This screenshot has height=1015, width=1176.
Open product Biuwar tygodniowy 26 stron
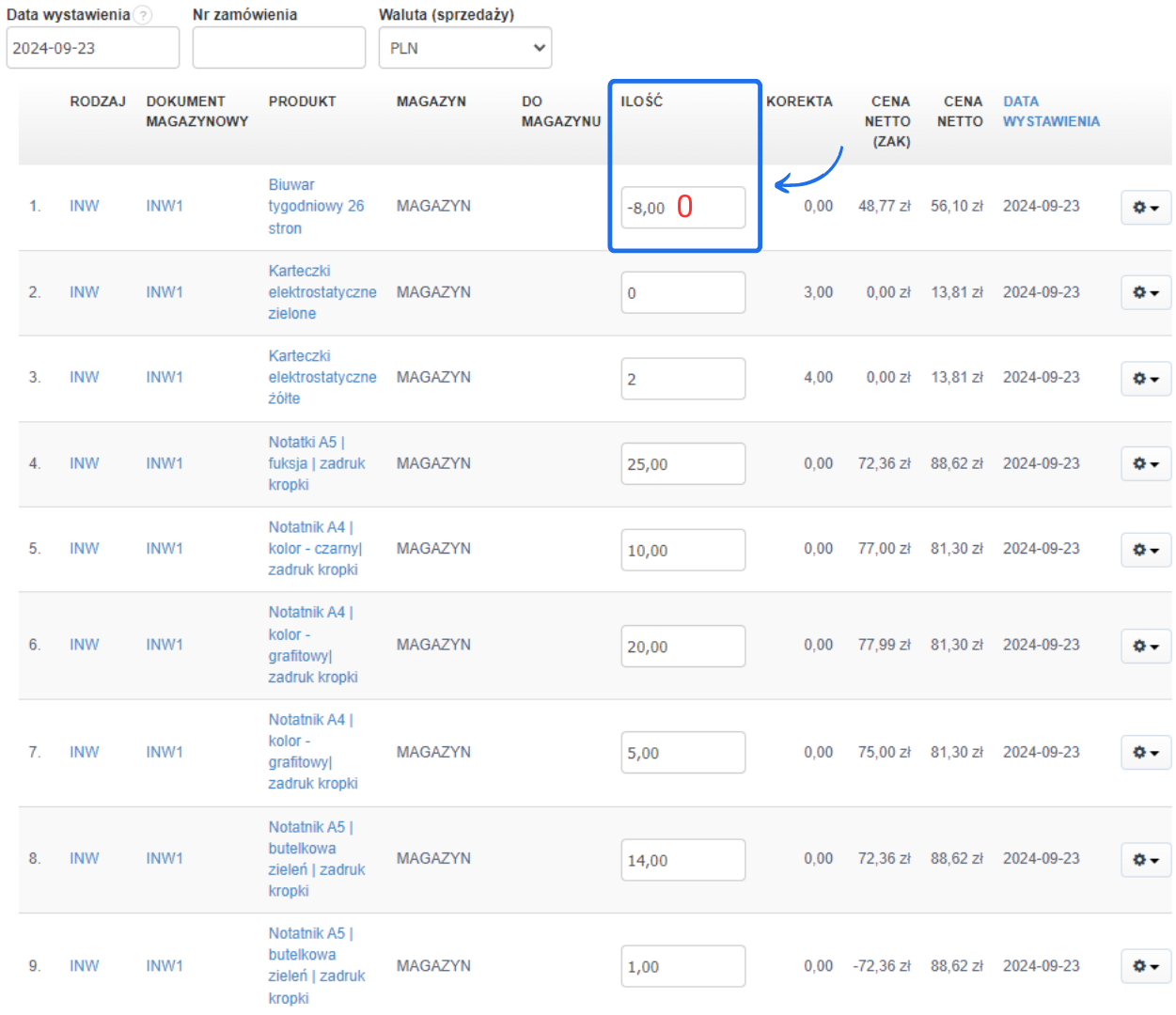pyautogui.click(x=315, y=206)
